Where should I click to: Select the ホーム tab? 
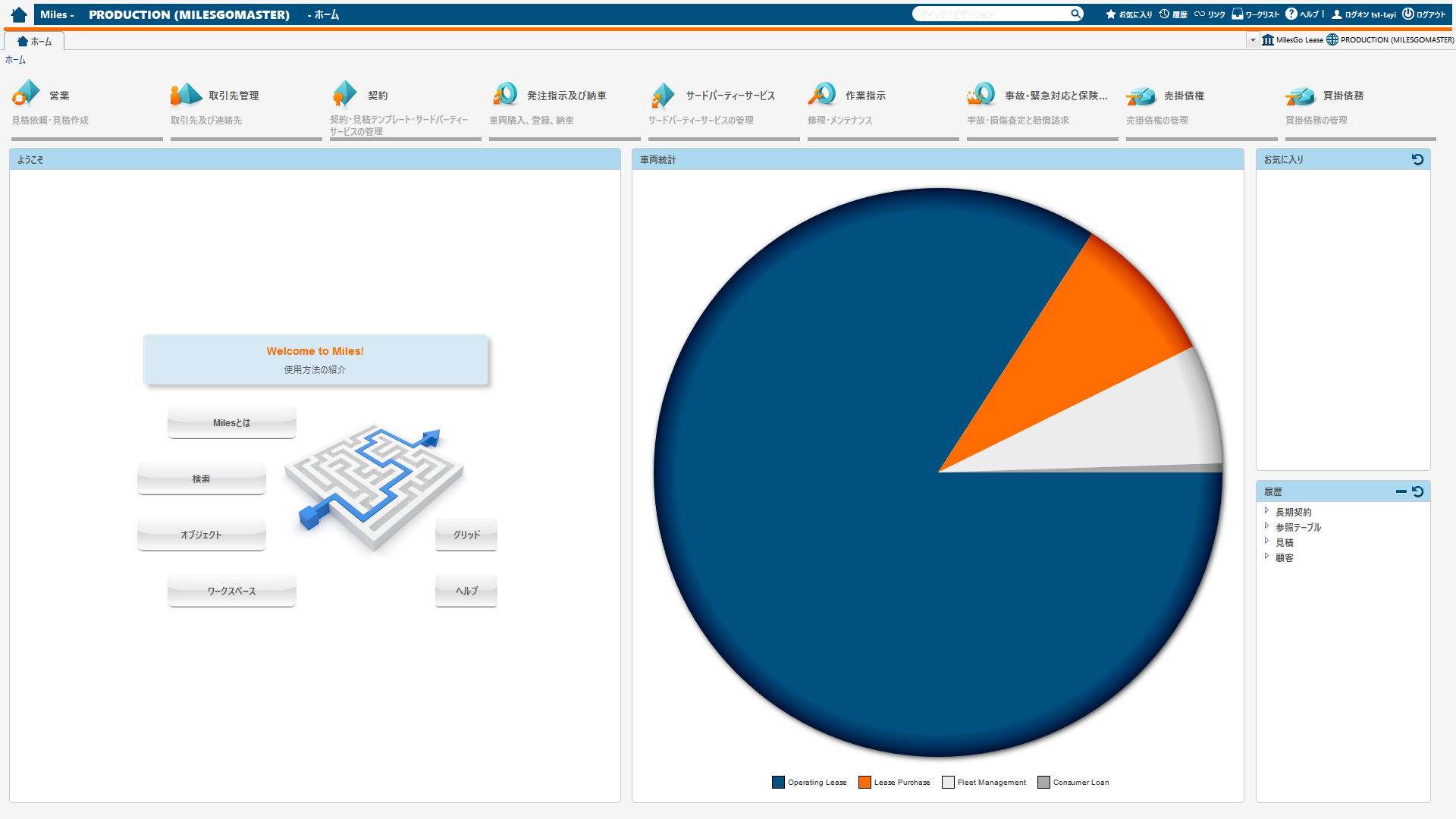click(x=35, y=41)
